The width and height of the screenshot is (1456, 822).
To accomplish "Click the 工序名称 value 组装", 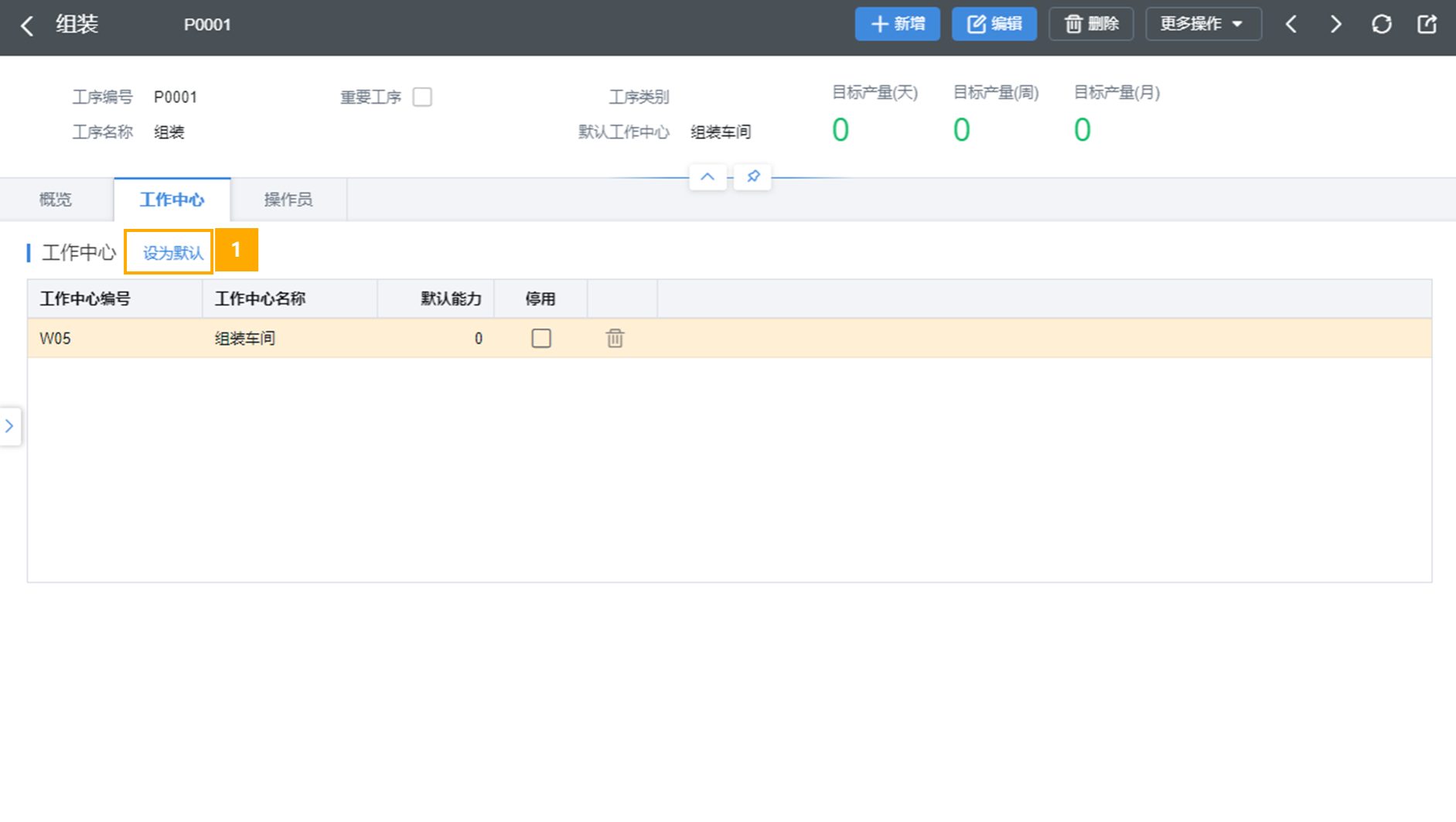I will pyautogui.click(x=169, y=131).
